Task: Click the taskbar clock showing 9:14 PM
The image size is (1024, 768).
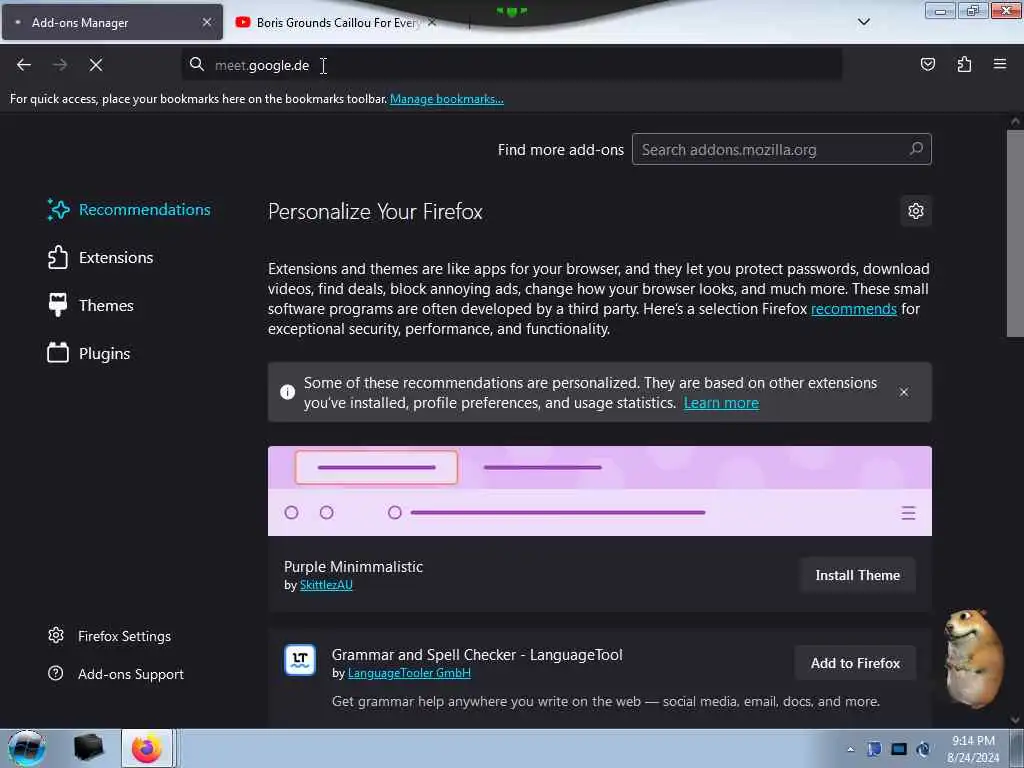Action: coord(973,749)
